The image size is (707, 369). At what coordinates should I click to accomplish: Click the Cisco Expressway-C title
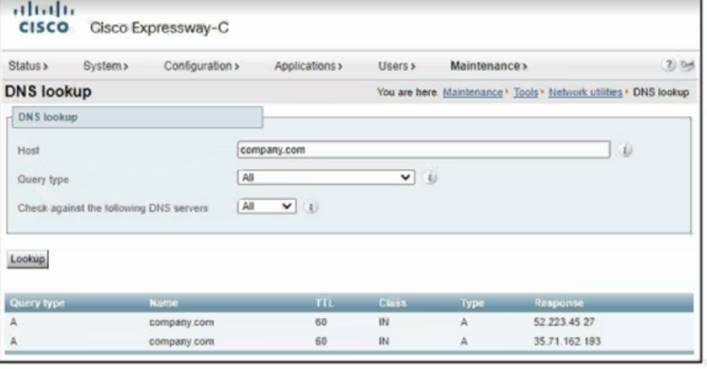pos(160,28)
